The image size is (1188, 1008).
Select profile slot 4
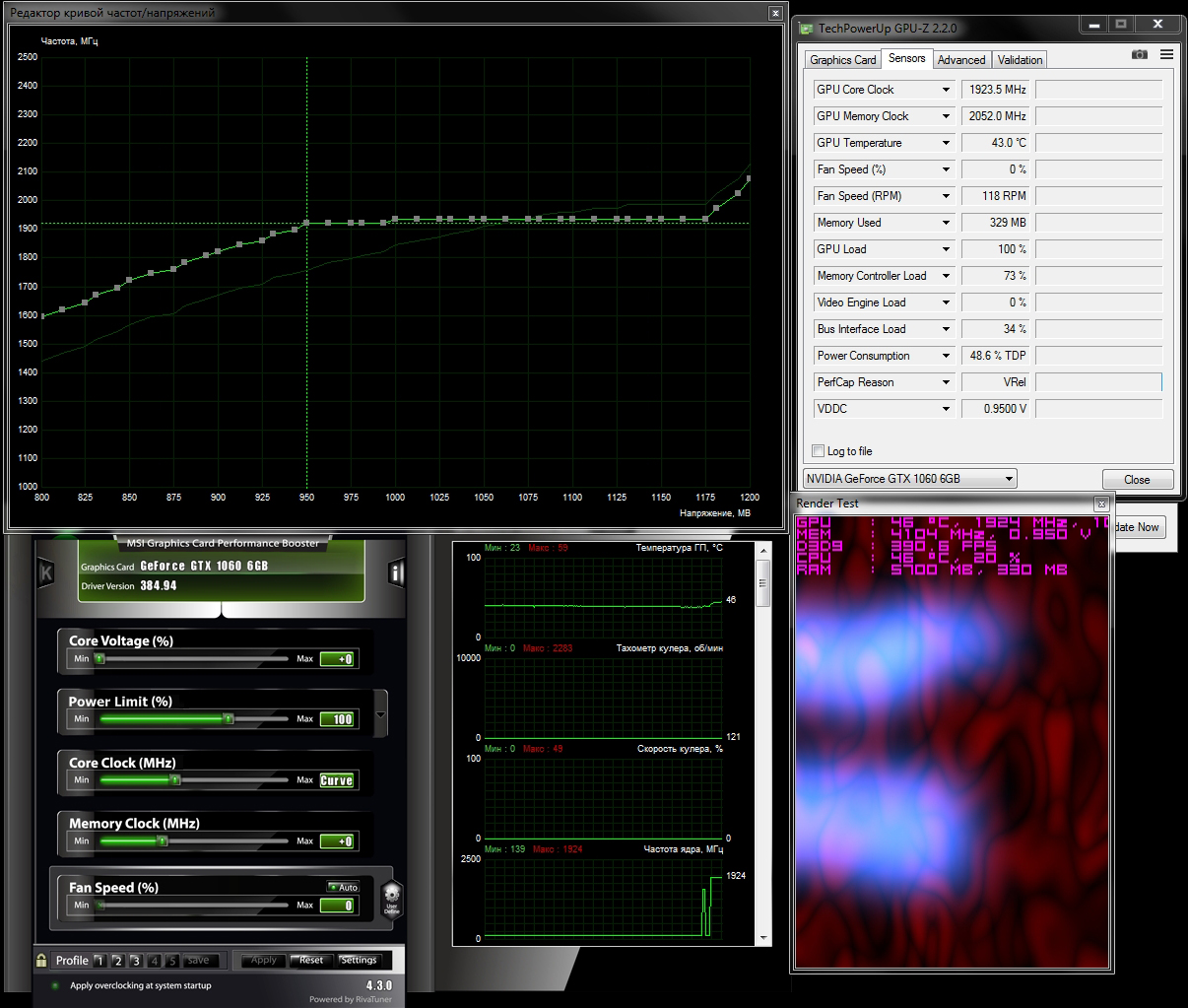pyautogui.click(x=155, y=961)
